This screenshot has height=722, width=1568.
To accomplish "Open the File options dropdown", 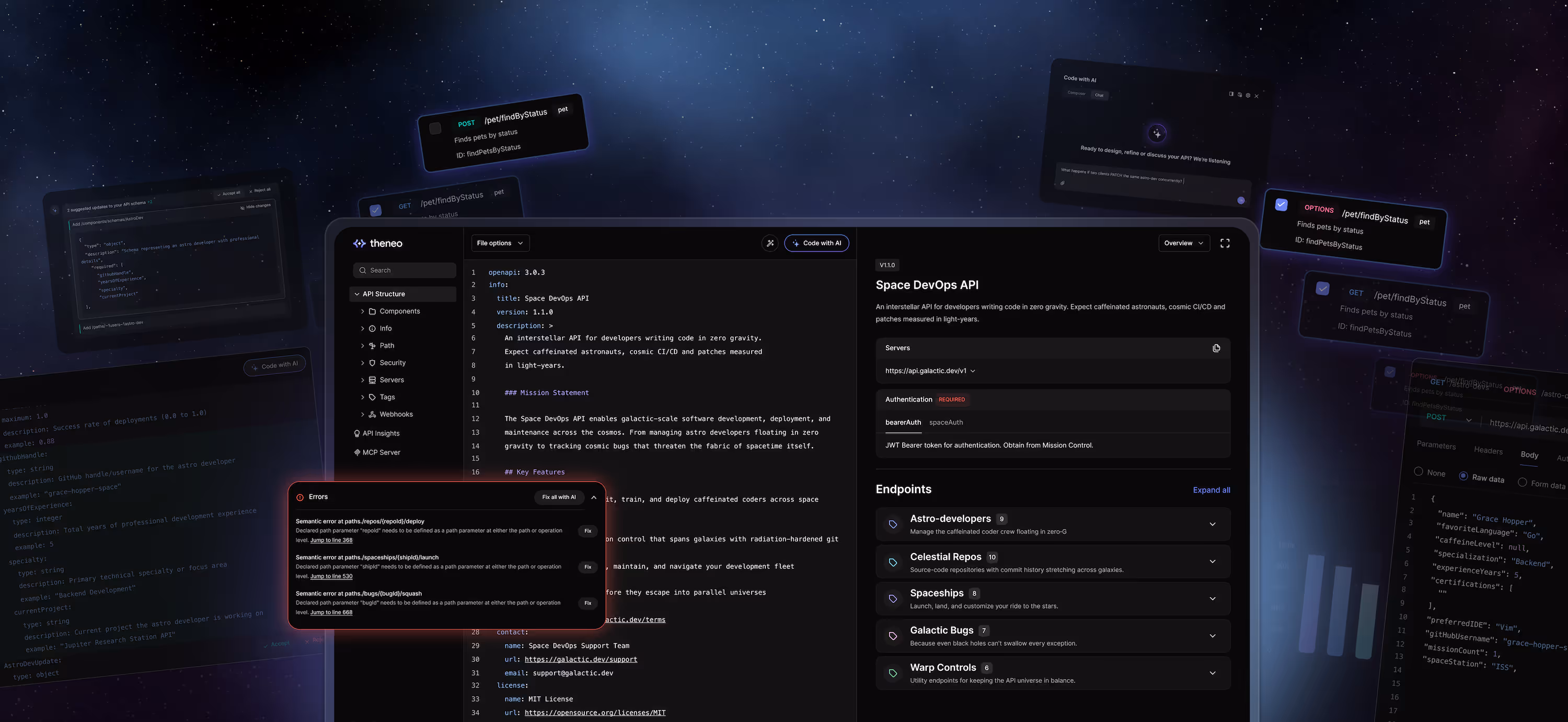I will [x=500, y=243].
